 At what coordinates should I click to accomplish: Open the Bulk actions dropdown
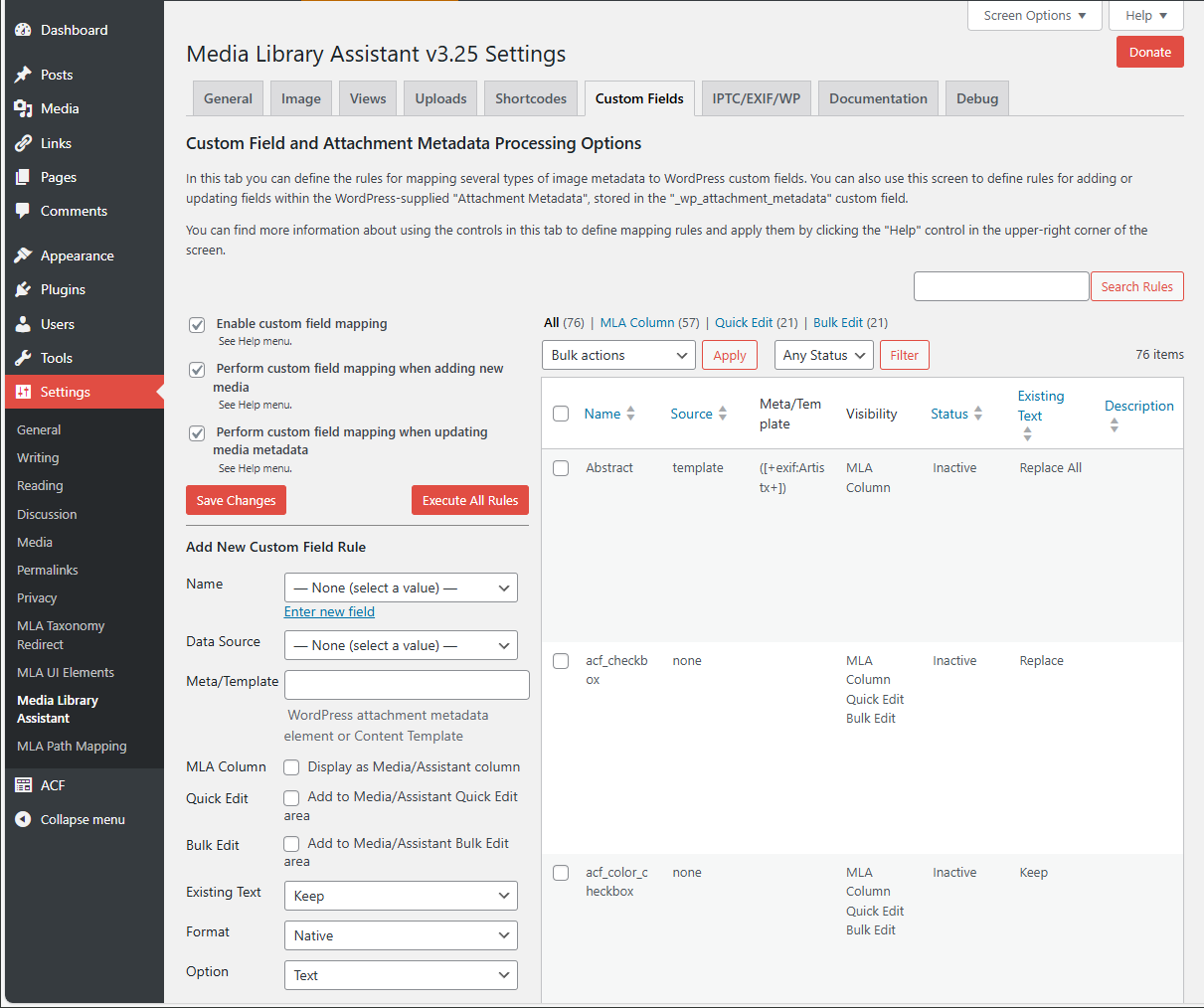(618, 355)
